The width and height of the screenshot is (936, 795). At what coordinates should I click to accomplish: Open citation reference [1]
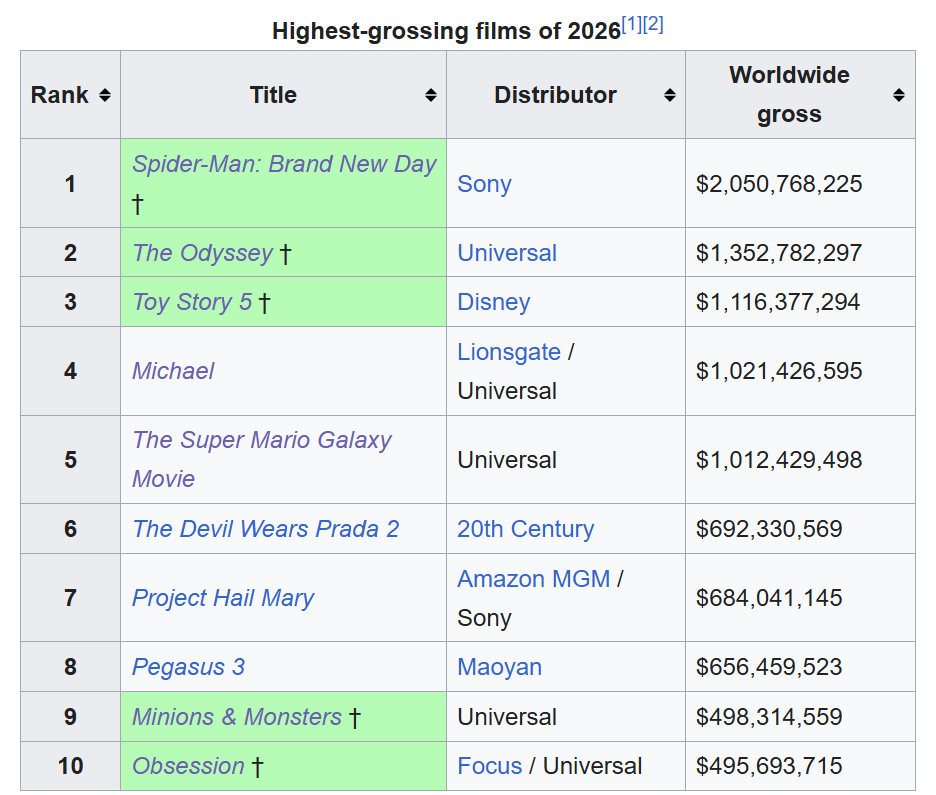coord(632,24)
